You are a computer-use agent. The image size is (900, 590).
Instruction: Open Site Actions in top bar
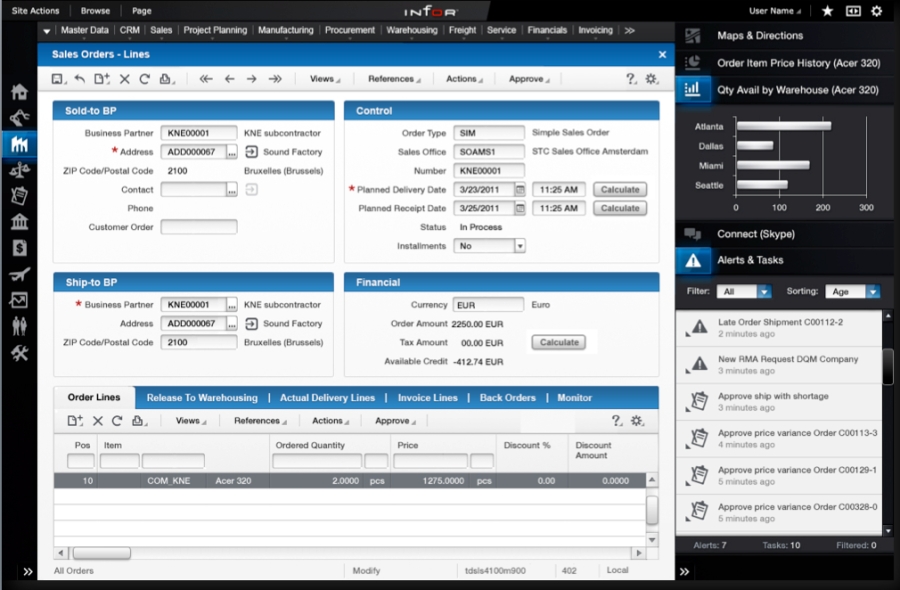(36, 11)
